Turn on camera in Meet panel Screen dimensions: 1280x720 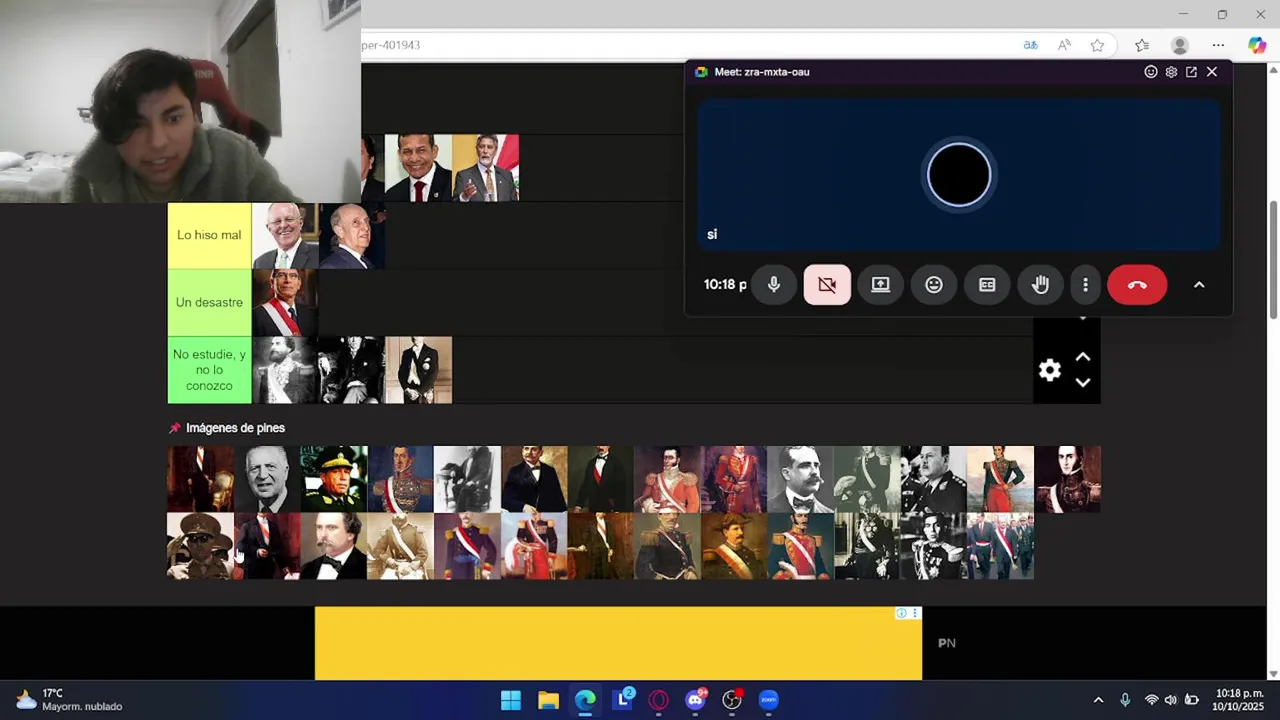(x=827, y=285)
